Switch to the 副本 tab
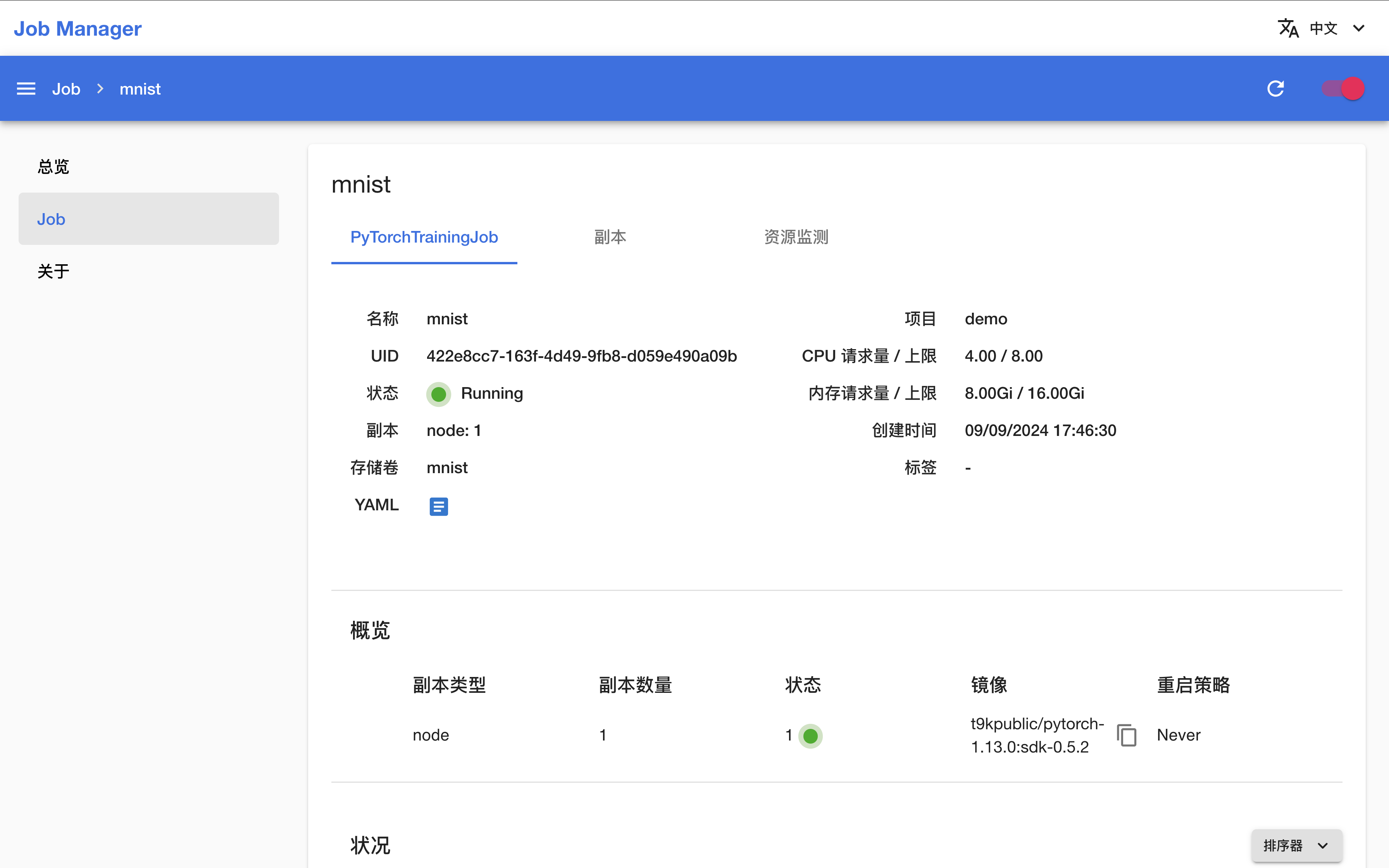The image size is (1389, 868). pyautogui.click(x=610, y=237)
